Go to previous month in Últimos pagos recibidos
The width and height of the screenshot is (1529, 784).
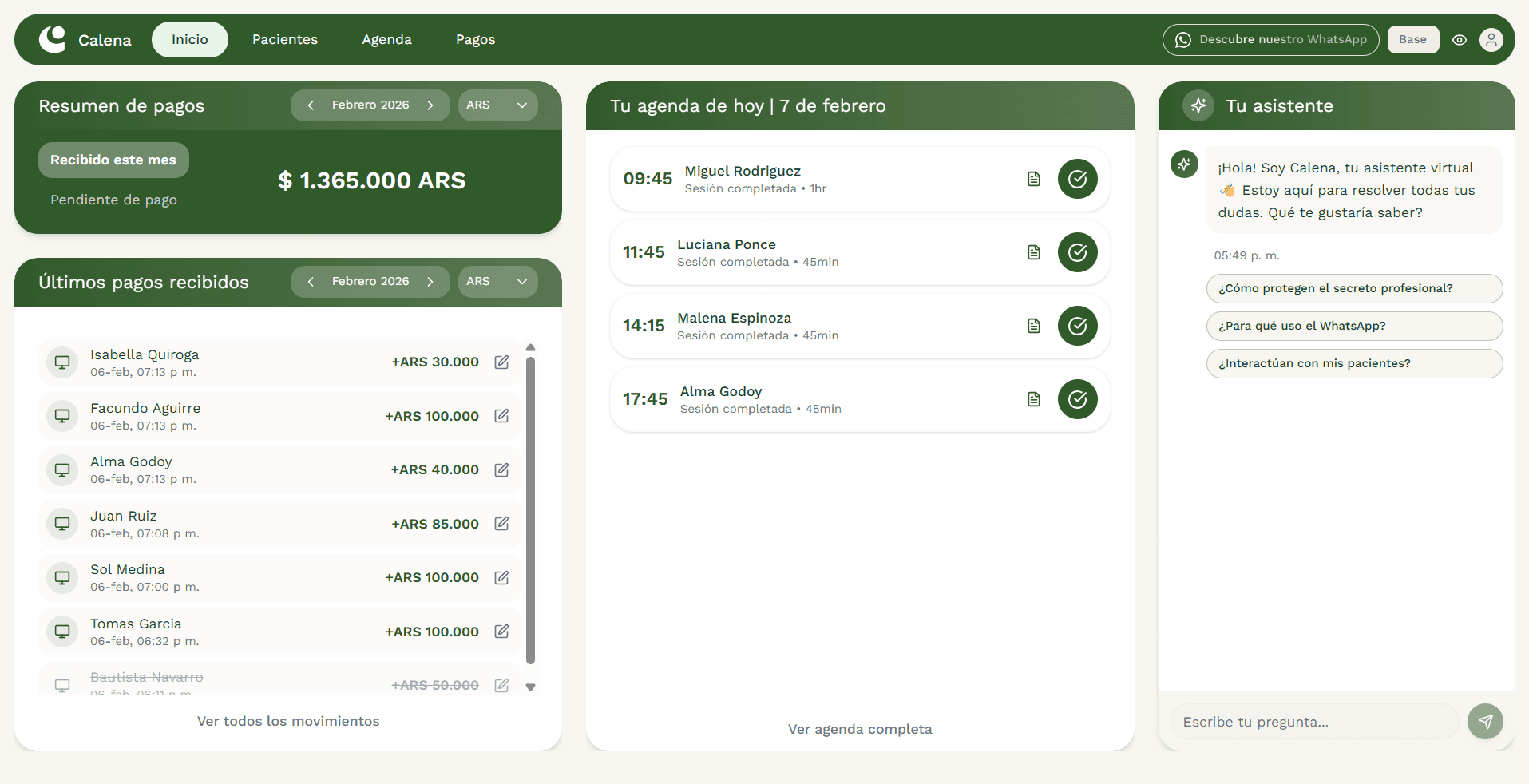tap(311, 281)
